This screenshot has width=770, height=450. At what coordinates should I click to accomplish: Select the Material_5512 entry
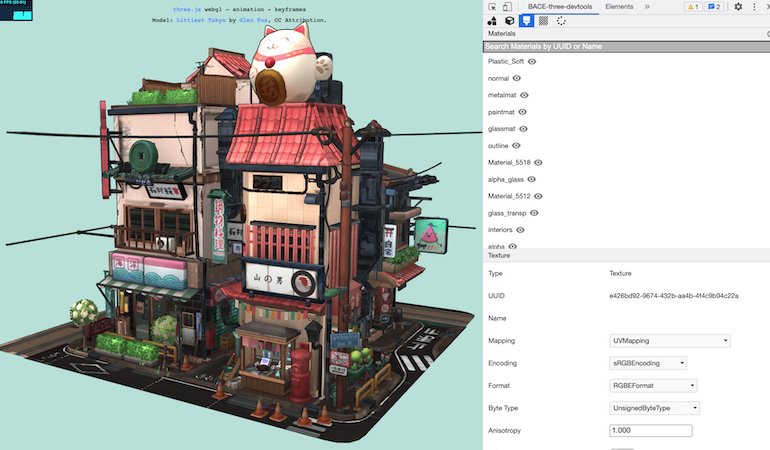[509, 196]
